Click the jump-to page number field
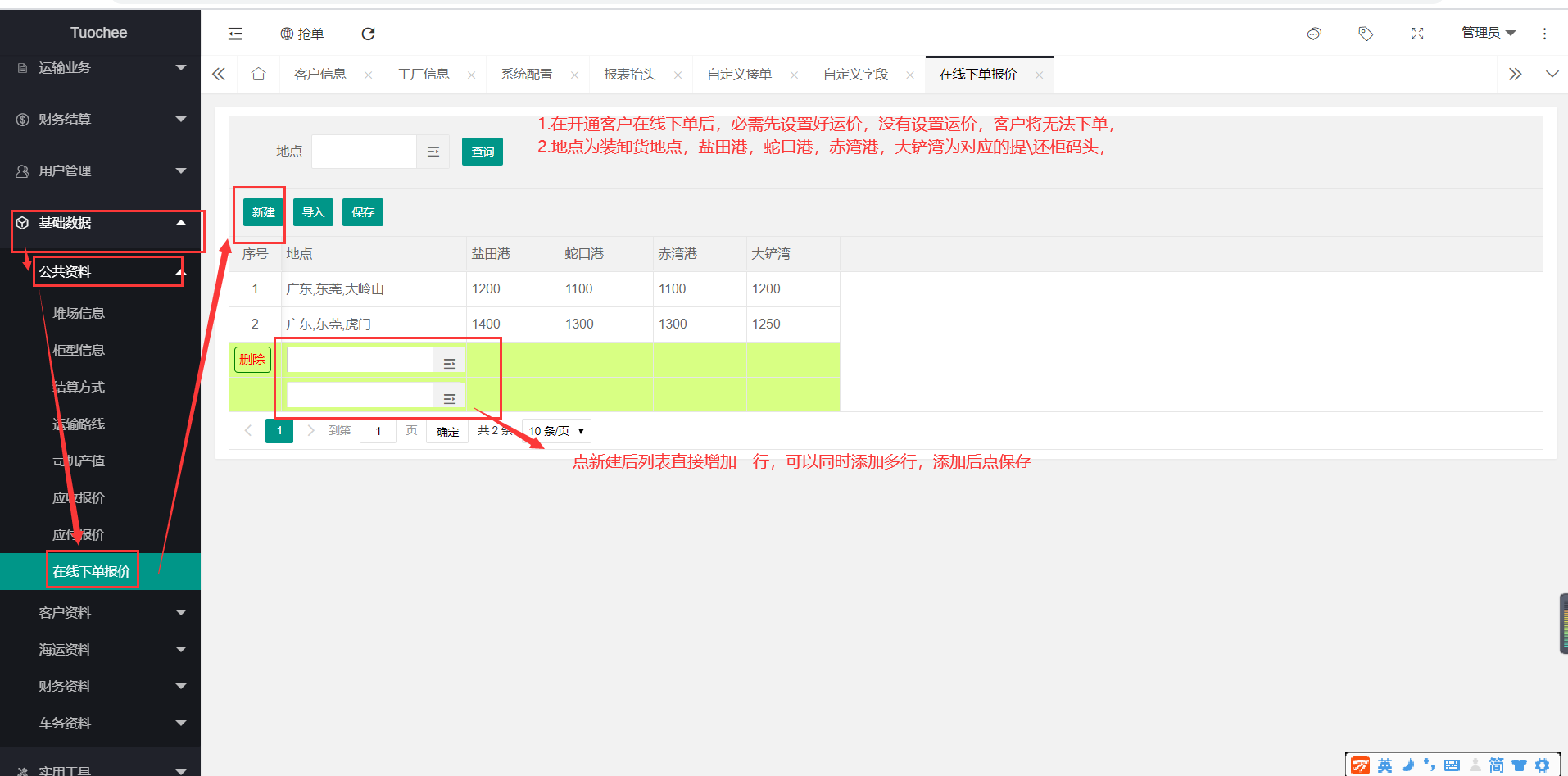 378,431
